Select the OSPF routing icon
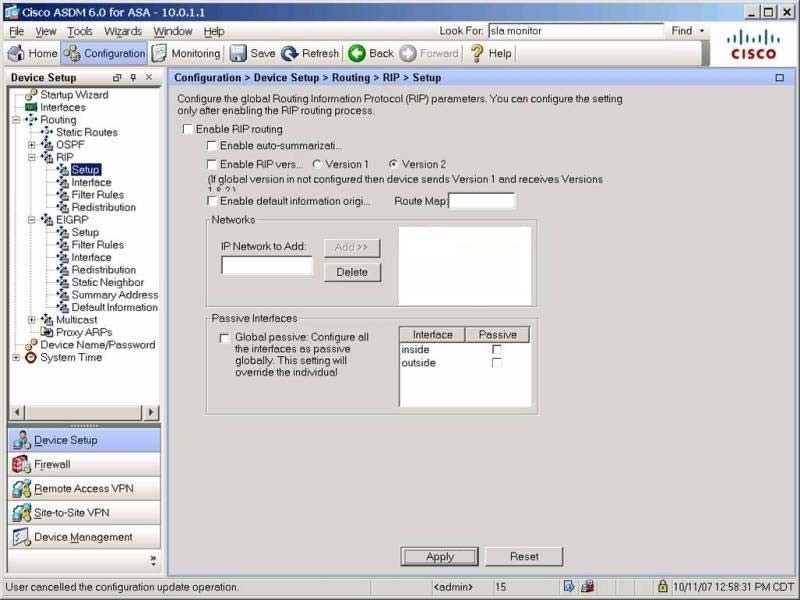Viewport: 800px width, 600px height. [47, 145]
